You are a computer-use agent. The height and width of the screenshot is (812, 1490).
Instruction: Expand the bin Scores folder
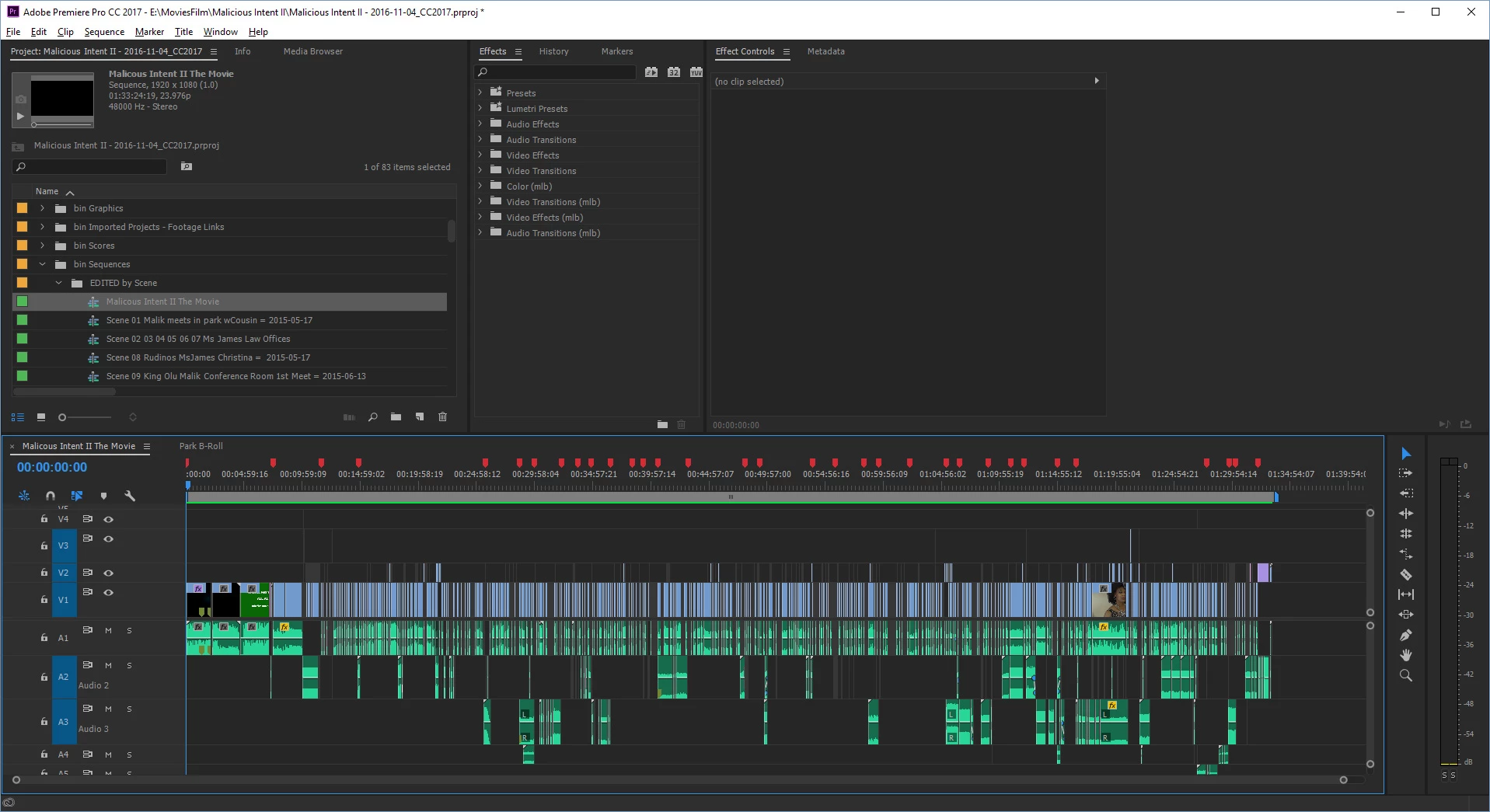[x=43, y=246]
